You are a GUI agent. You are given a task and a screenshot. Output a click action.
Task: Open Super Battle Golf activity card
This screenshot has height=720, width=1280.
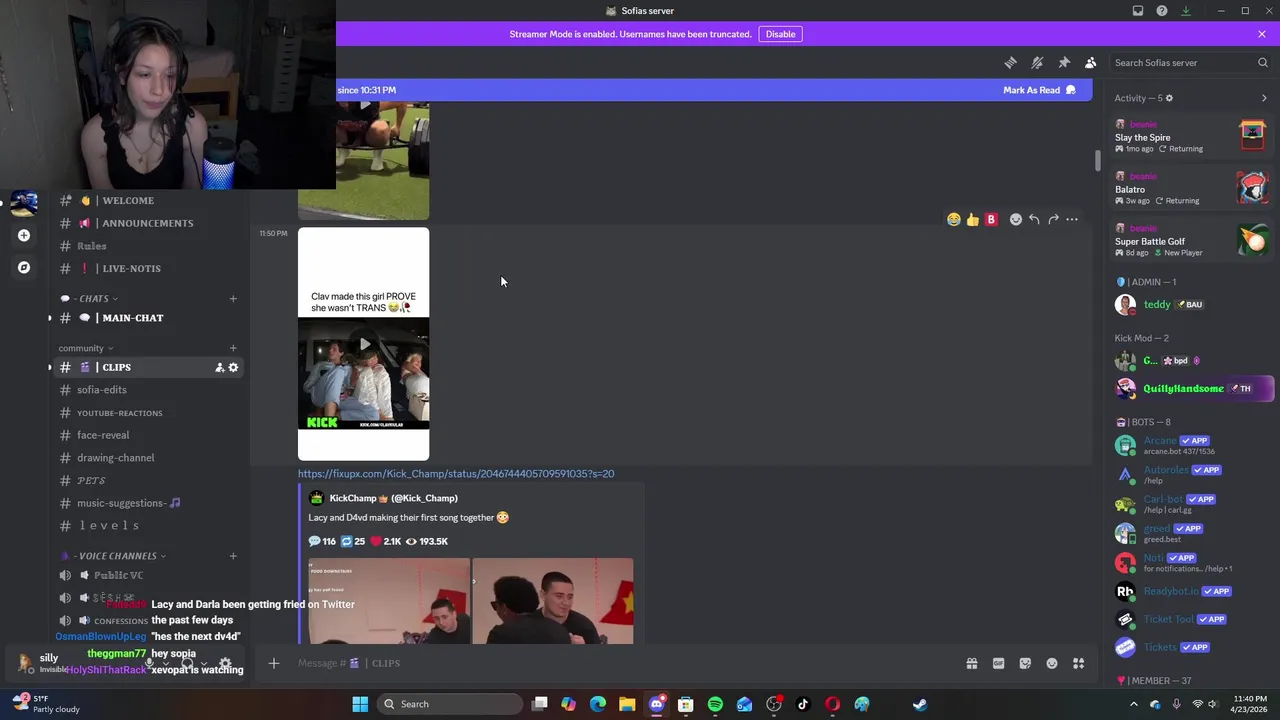pyautogui.click(x=1192, y=241)
